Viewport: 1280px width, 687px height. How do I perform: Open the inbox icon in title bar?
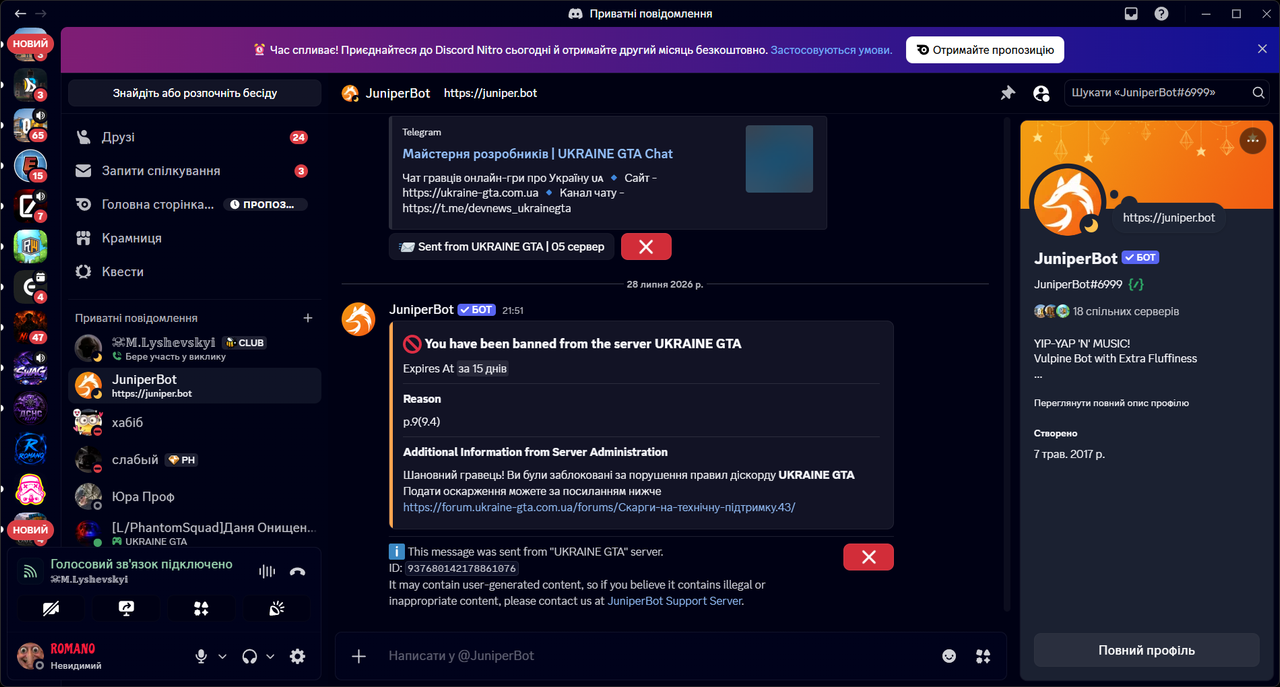pyautogui.click(x=1131, y=14)
